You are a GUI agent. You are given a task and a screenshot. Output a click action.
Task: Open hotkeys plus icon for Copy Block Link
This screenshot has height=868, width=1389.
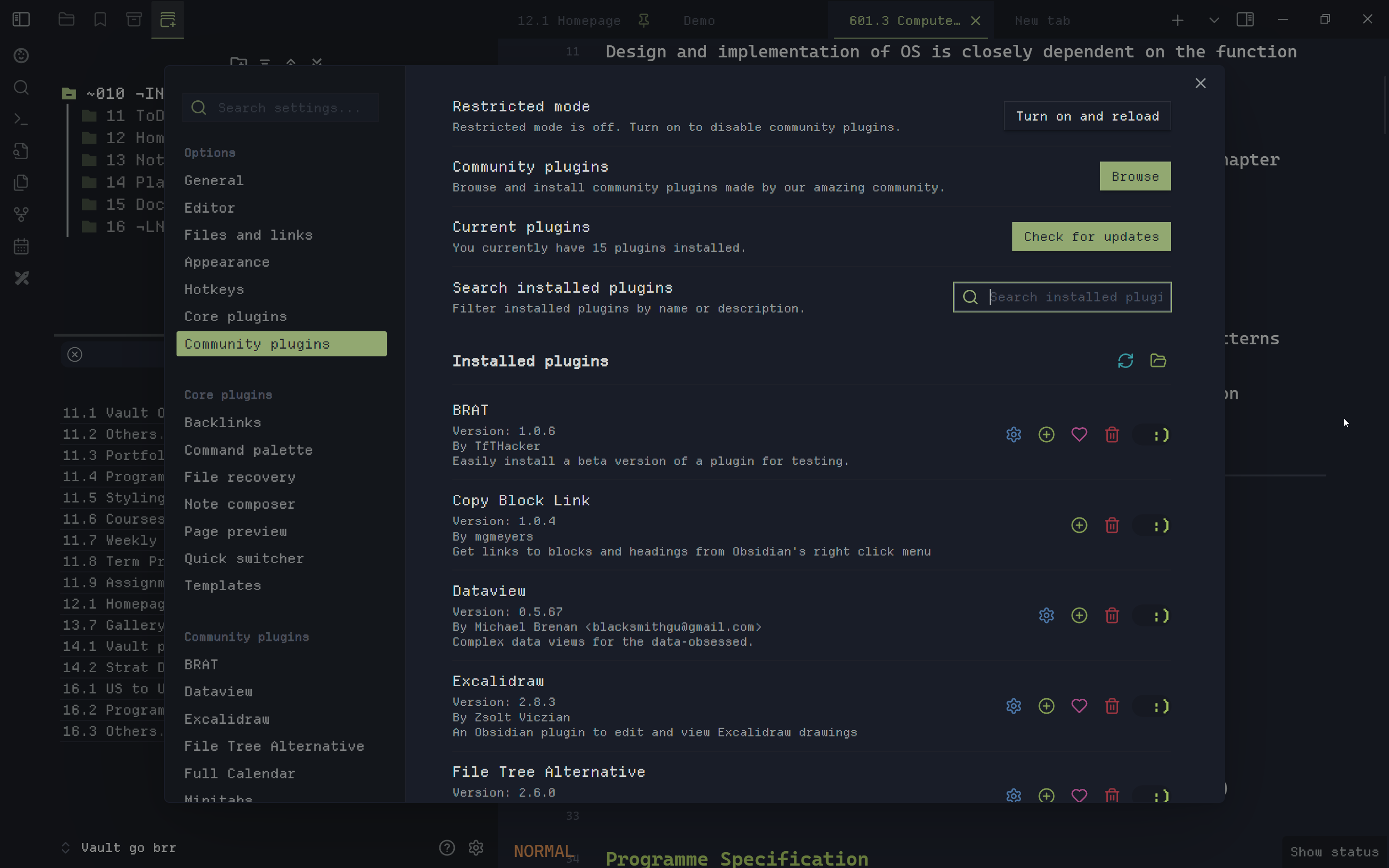click(x=1079, y=525)
